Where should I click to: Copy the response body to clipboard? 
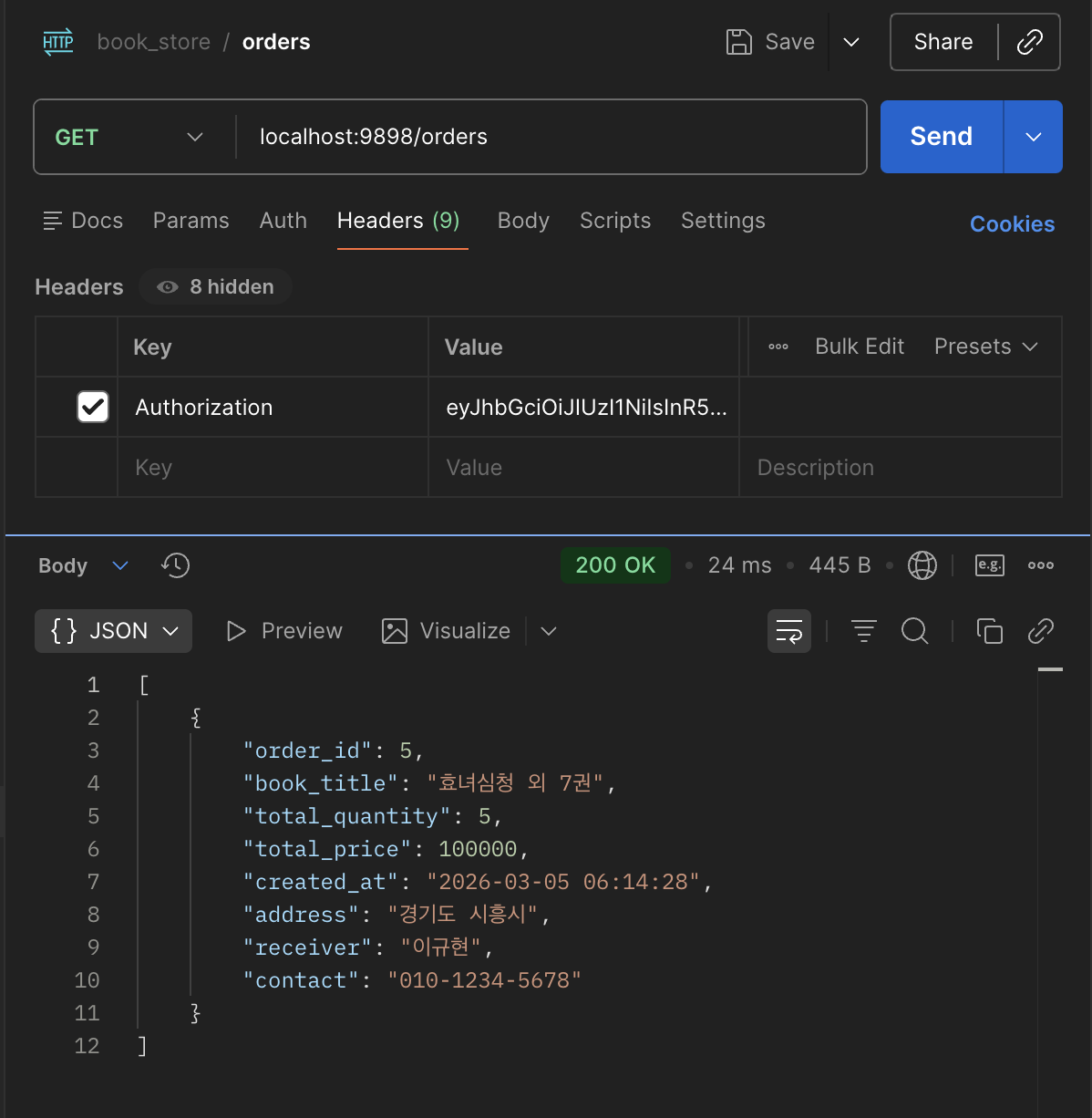point(989,631)
